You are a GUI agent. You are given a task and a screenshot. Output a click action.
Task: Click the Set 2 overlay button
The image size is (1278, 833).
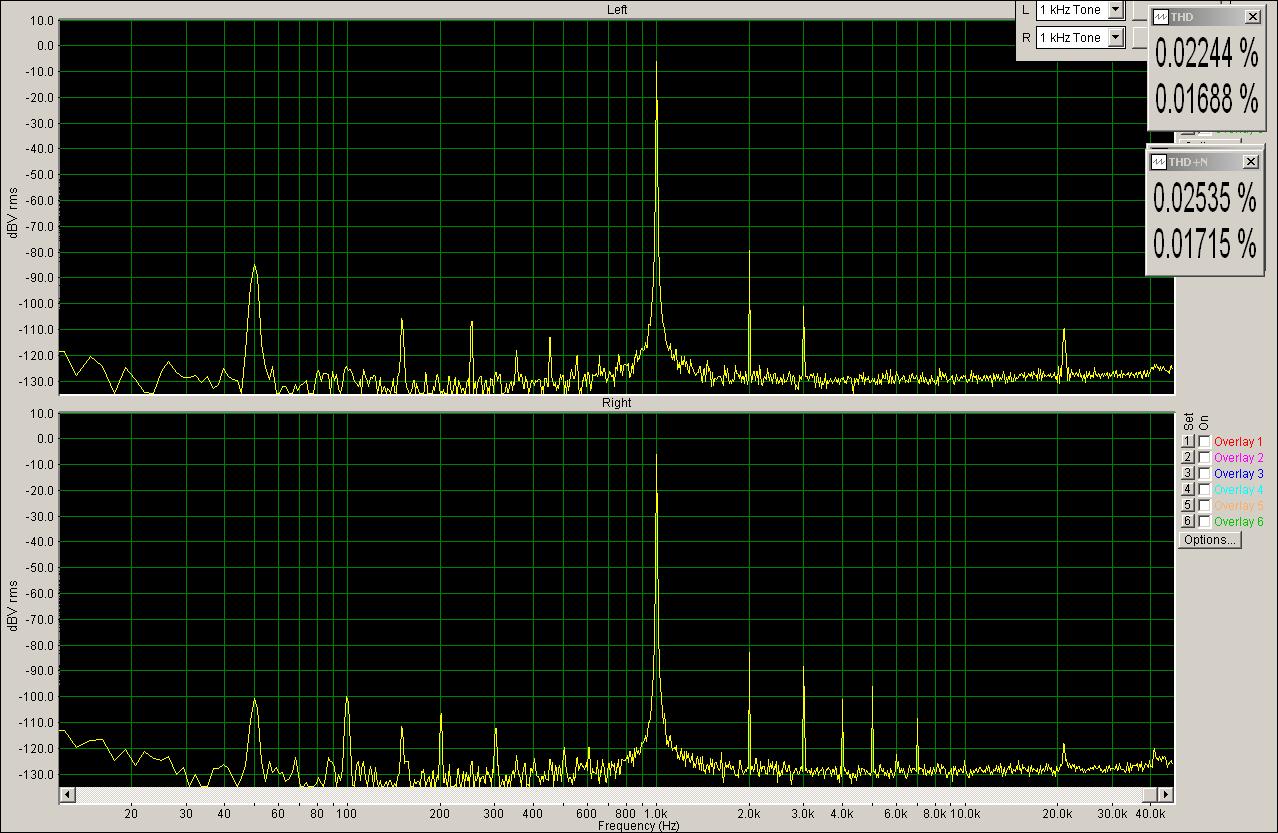tap(1188, 458)
